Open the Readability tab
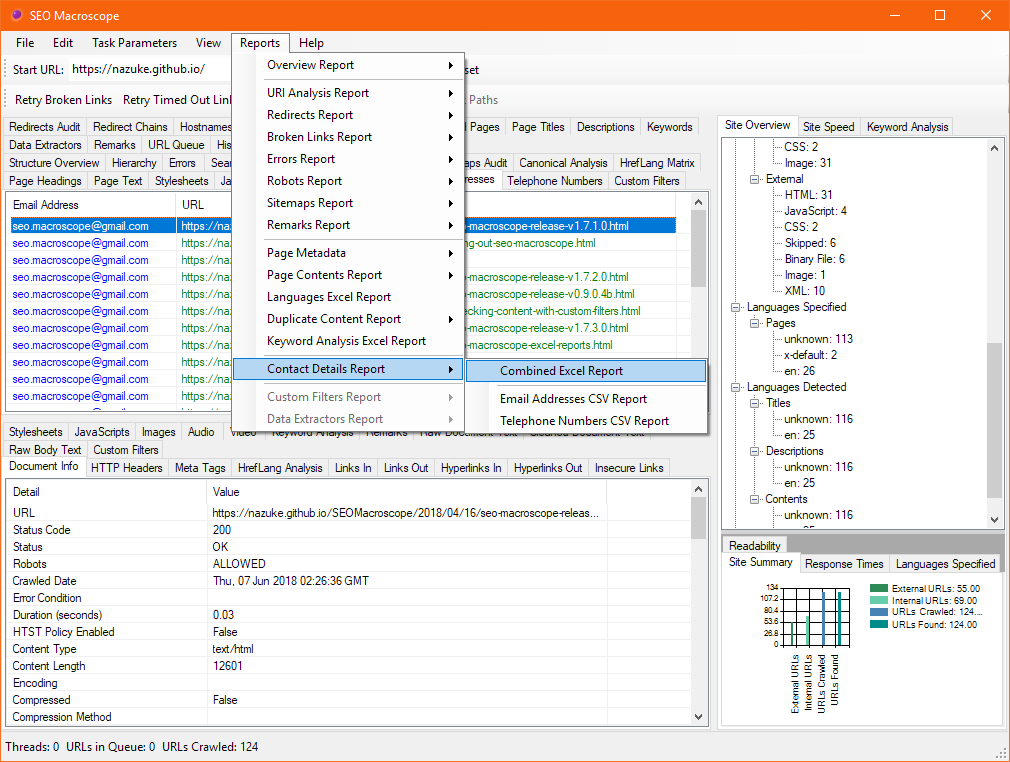 click(x=754, y=546)
